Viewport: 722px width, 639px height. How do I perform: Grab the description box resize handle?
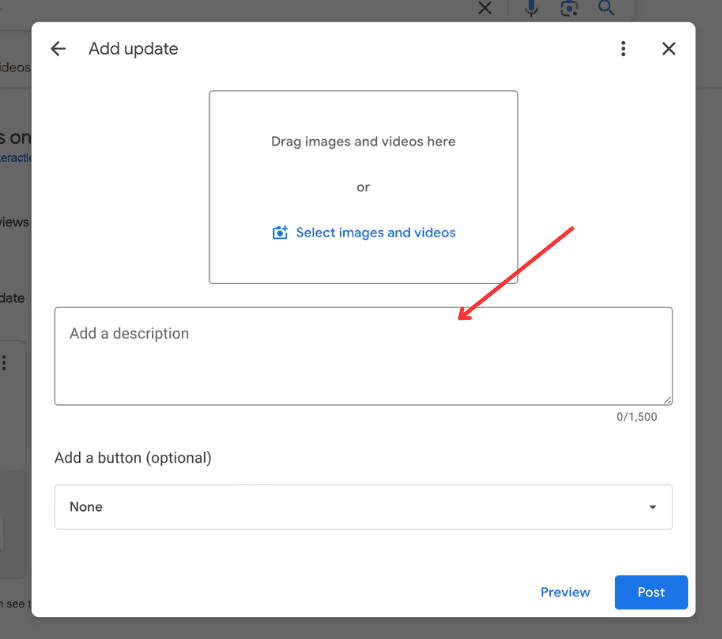coord(668,401)
